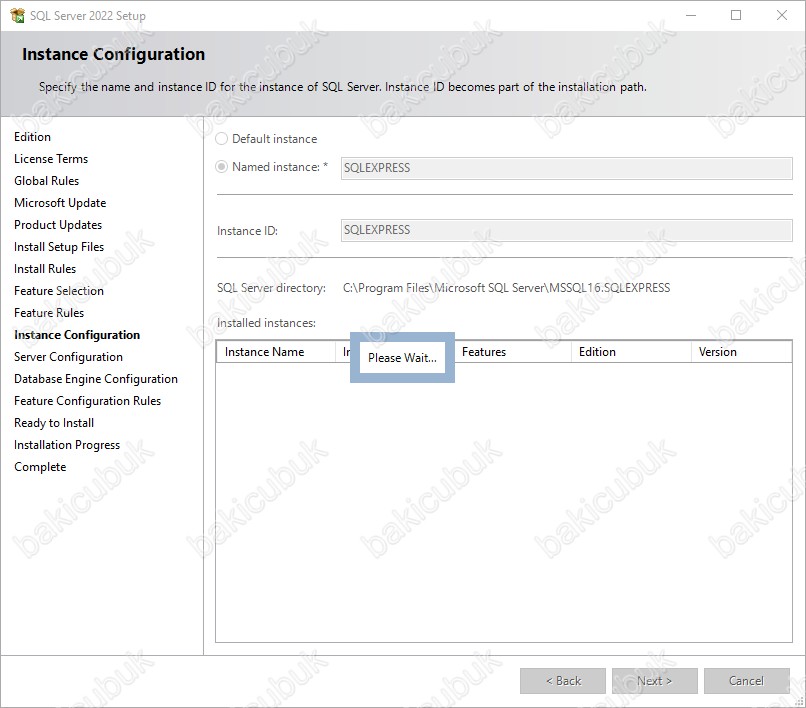Click the SQL Server directory path text
The image size is (806, 708).
506,288
